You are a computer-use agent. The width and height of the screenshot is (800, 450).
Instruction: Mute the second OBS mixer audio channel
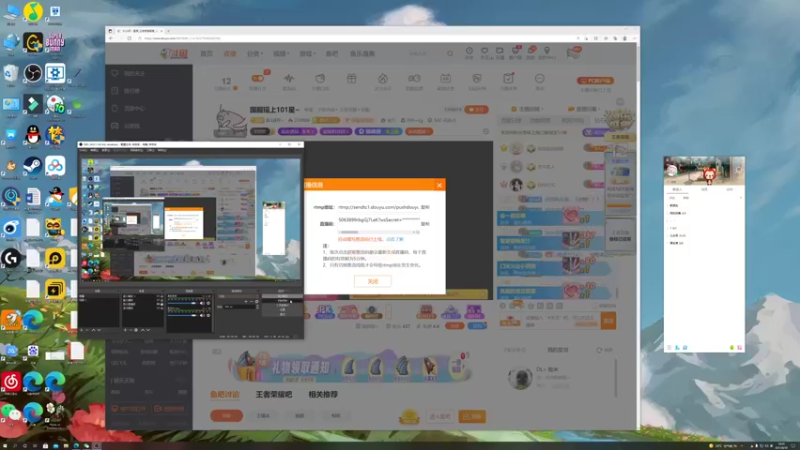pos(202,315)
